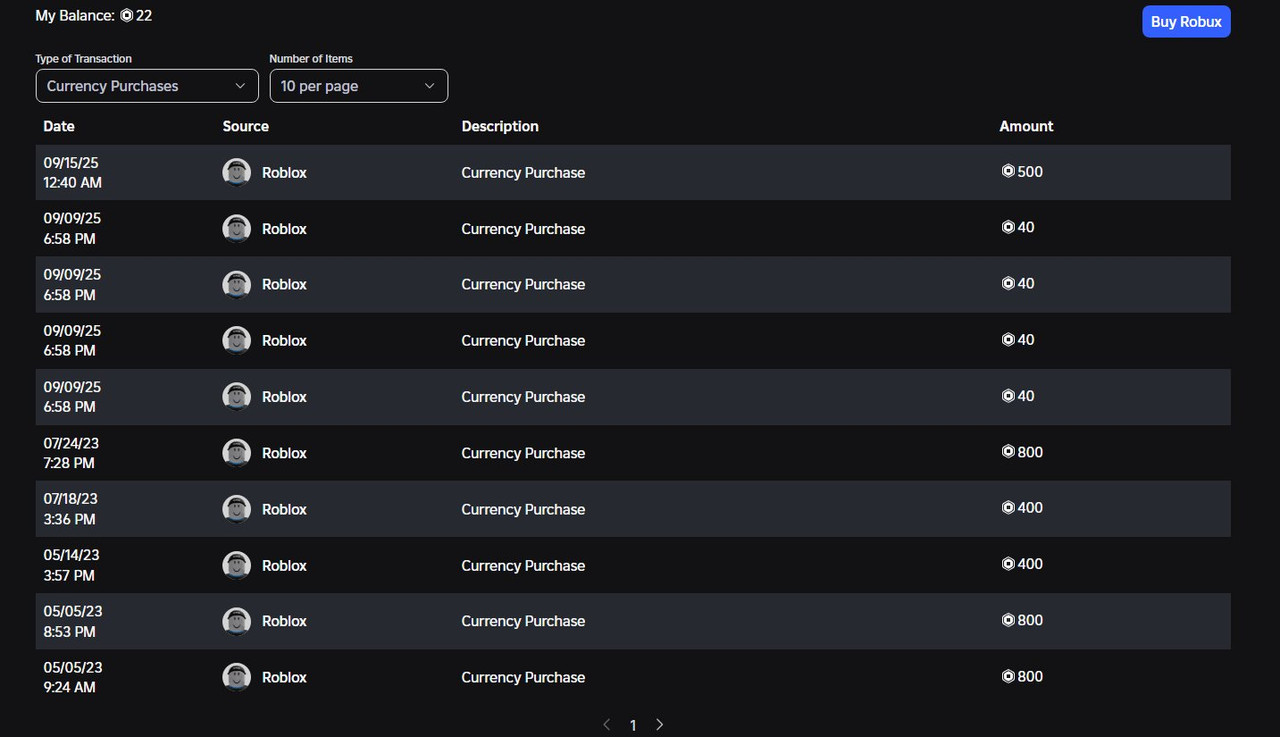The height and width of the screenshot is (737, 1280).
Task: Open the Roblox avatar on the 05/14/23 row
Action: tap(236, 565)
